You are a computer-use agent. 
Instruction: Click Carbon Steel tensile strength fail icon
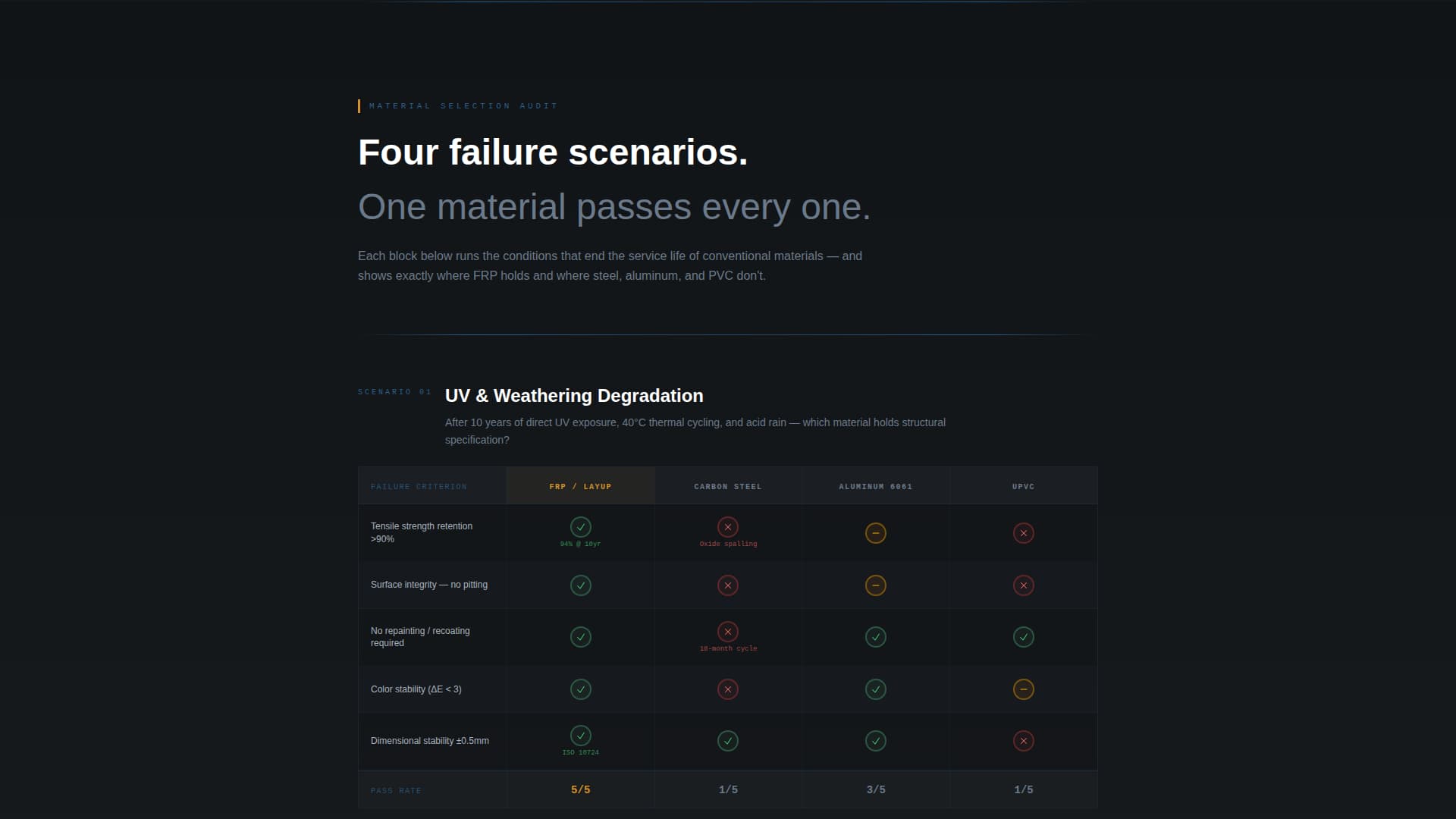(x=728, y=527)
